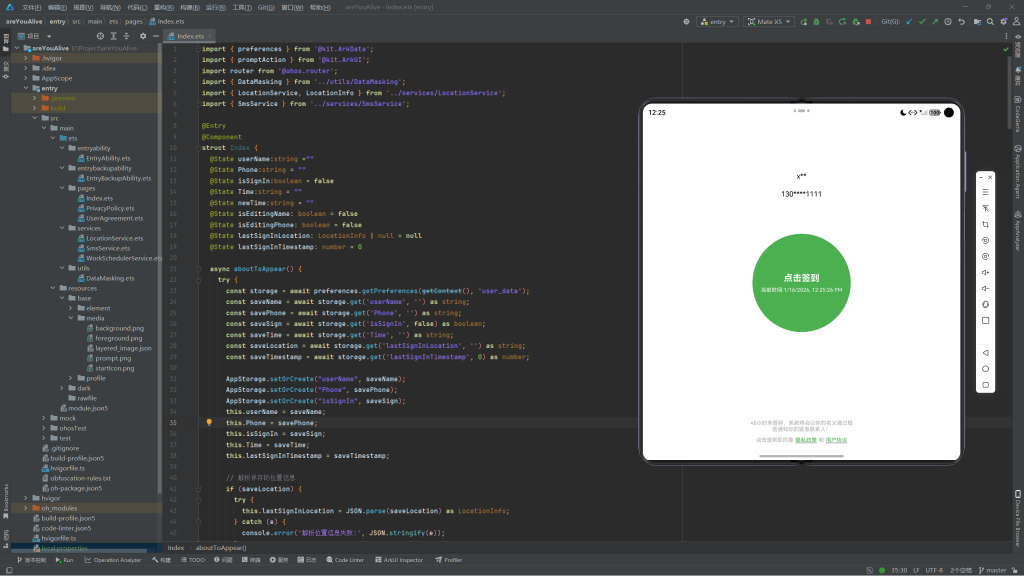Viewport: 1024px width, 576px height.
Task: Open the entry module run configuration dropdown
Action: (716, 21)
